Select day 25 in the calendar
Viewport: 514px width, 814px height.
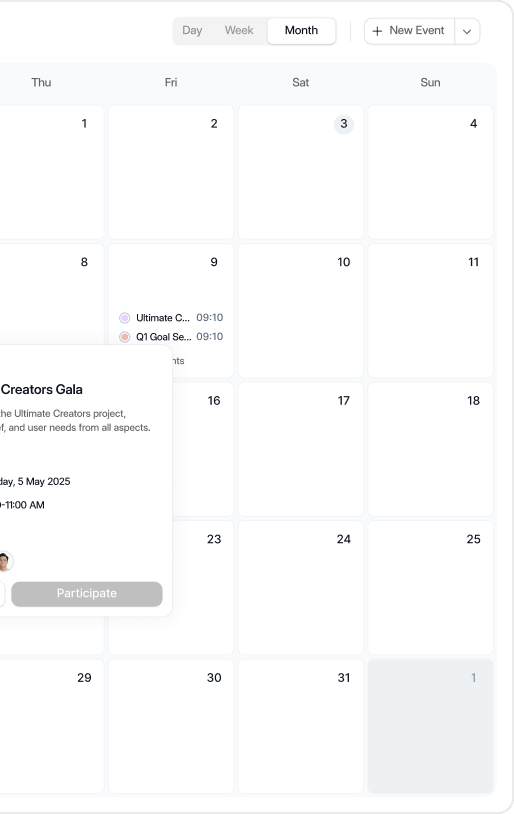[x=430, y=588]
